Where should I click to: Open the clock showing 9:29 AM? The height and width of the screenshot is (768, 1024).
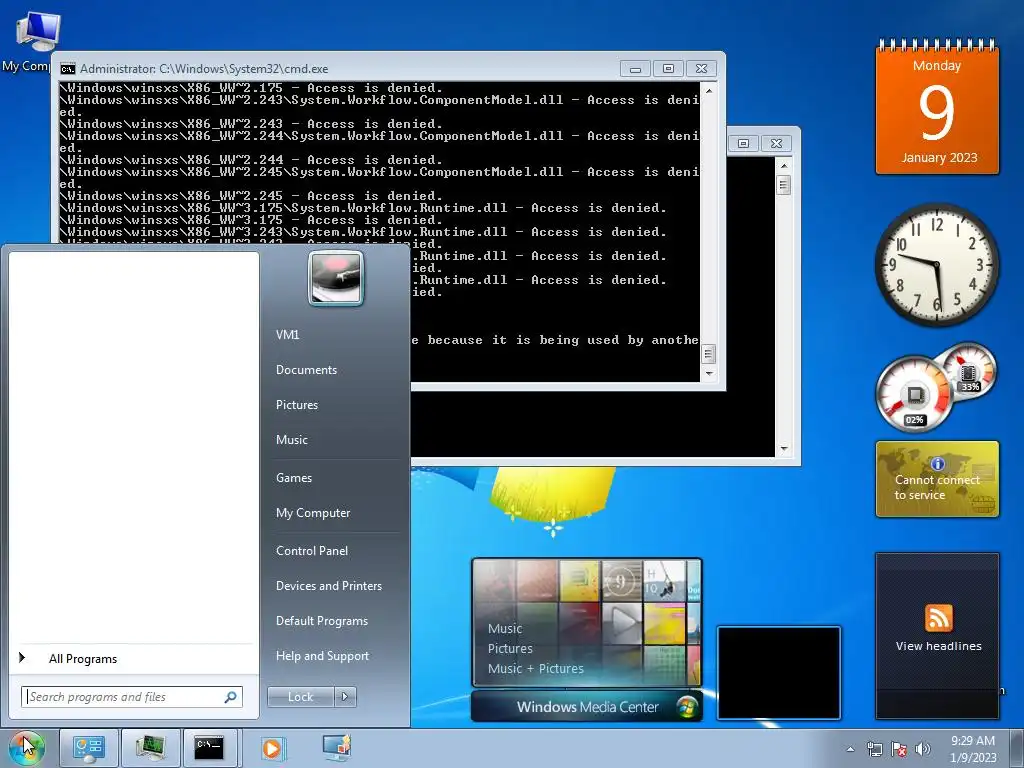click(x=973, y=748)
